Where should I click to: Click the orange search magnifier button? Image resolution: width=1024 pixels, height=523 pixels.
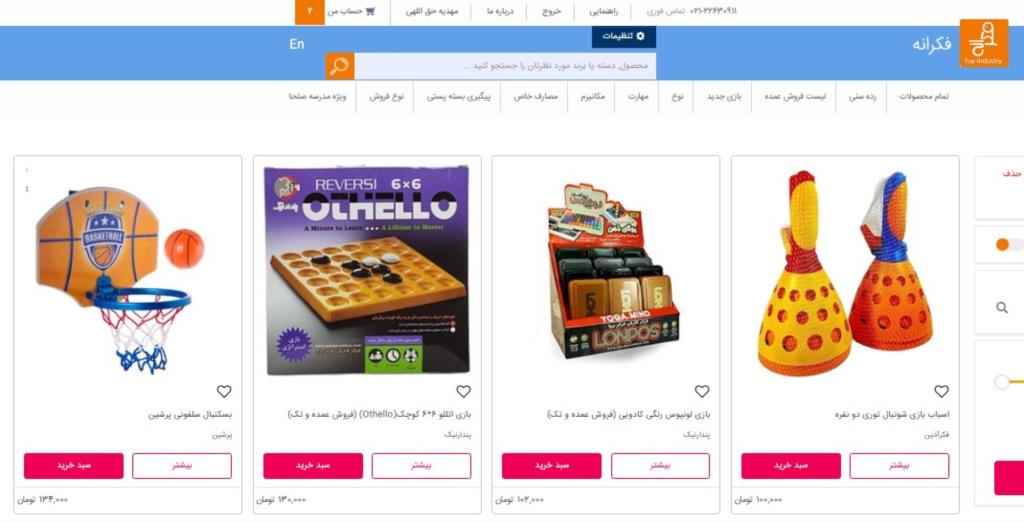[340, 66]
